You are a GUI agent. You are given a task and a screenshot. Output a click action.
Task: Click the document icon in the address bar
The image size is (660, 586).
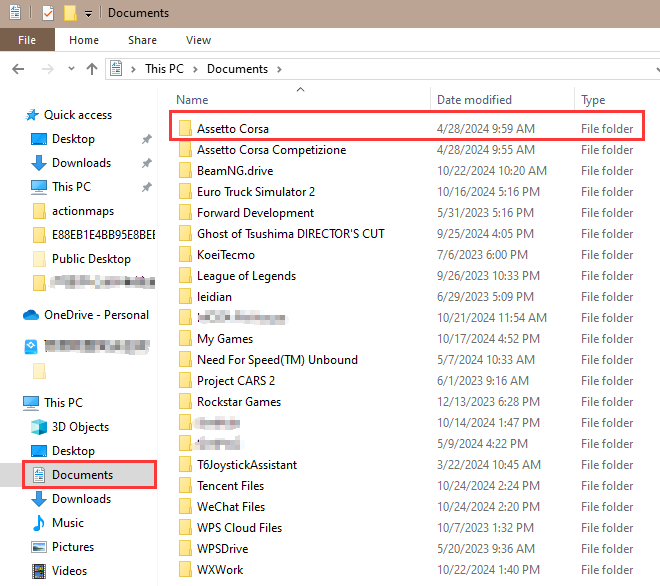(x=116, y=68)
